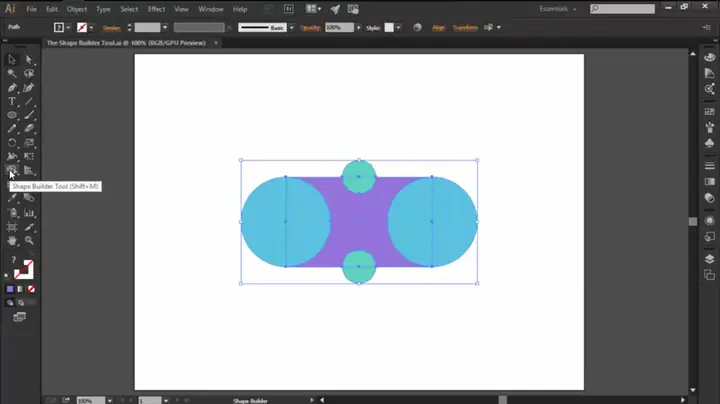Select the Curvature tool
Viewport: 720px width, 404px height.
29,87
